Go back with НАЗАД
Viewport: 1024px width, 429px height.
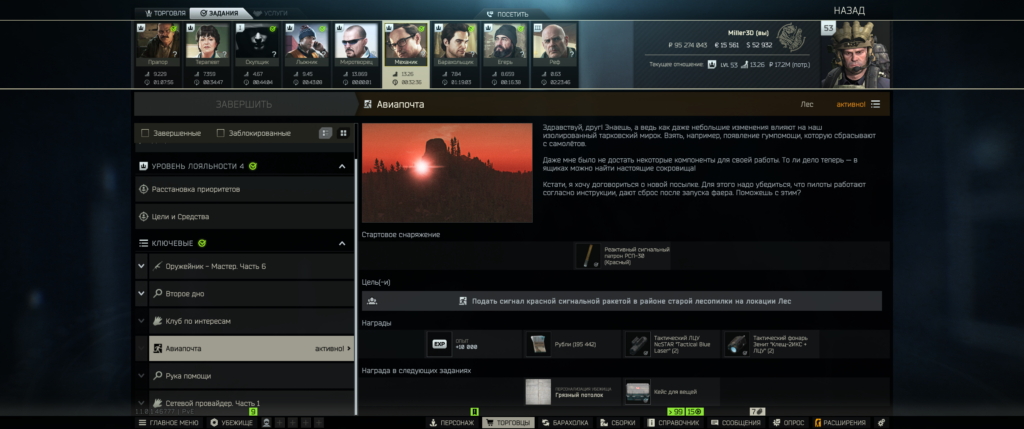click(849, 10)
